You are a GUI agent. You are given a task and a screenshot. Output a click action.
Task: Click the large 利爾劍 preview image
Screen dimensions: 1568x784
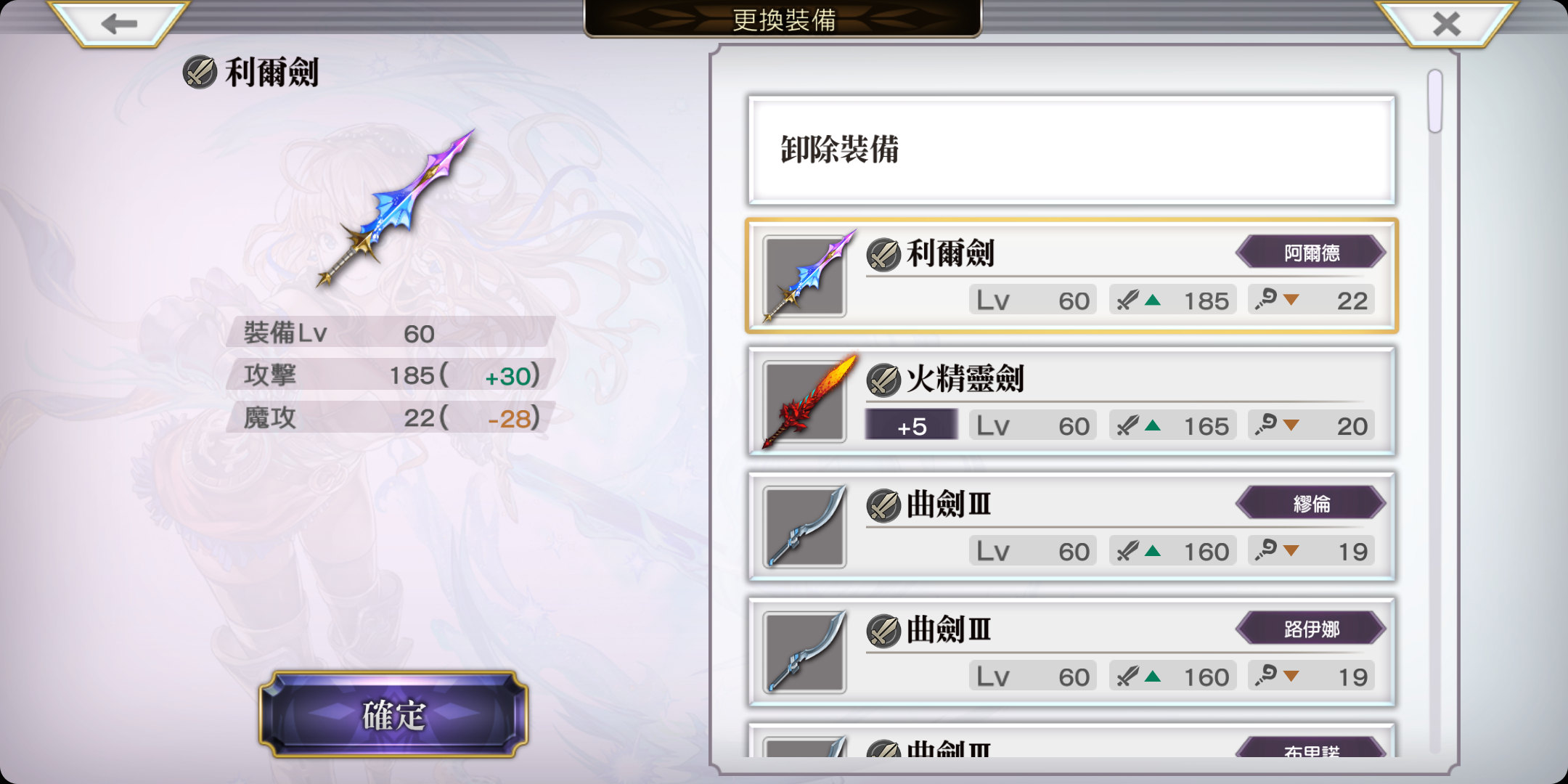coord(396,208)
